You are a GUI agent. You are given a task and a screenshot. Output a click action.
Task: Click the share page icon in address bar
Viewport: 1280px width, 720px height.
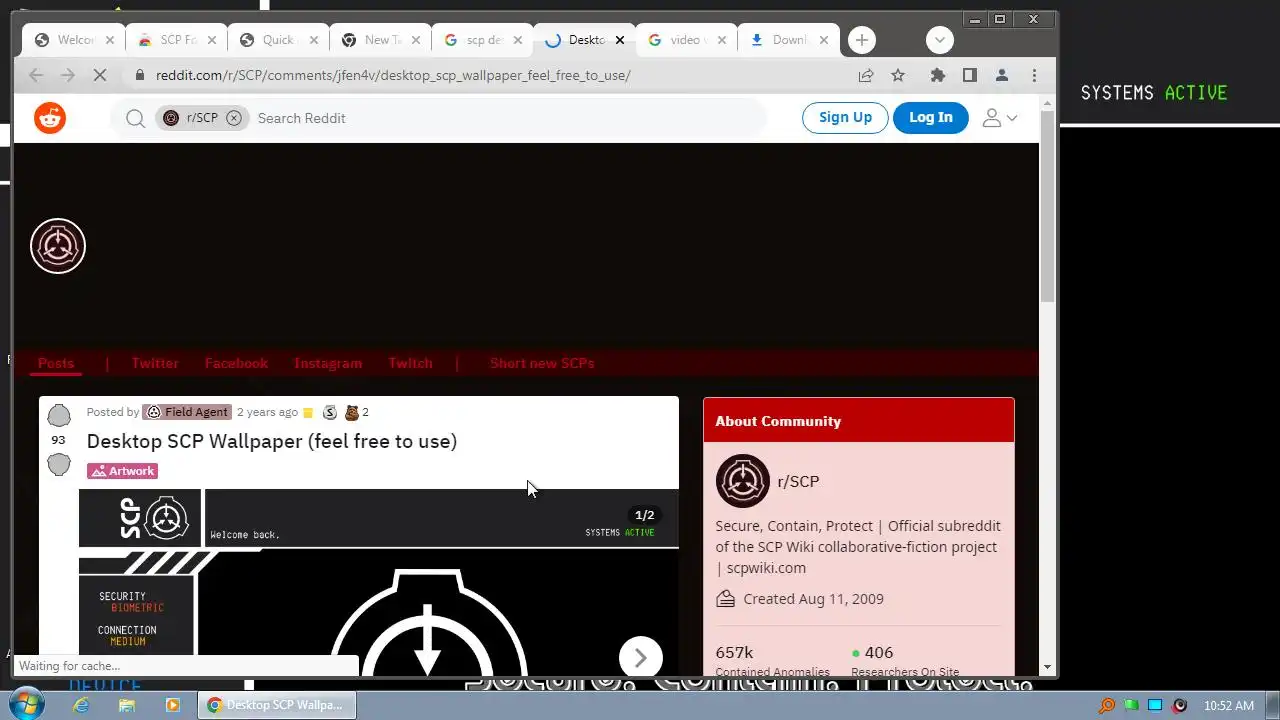pyautogui.click(x=866, y=75)
